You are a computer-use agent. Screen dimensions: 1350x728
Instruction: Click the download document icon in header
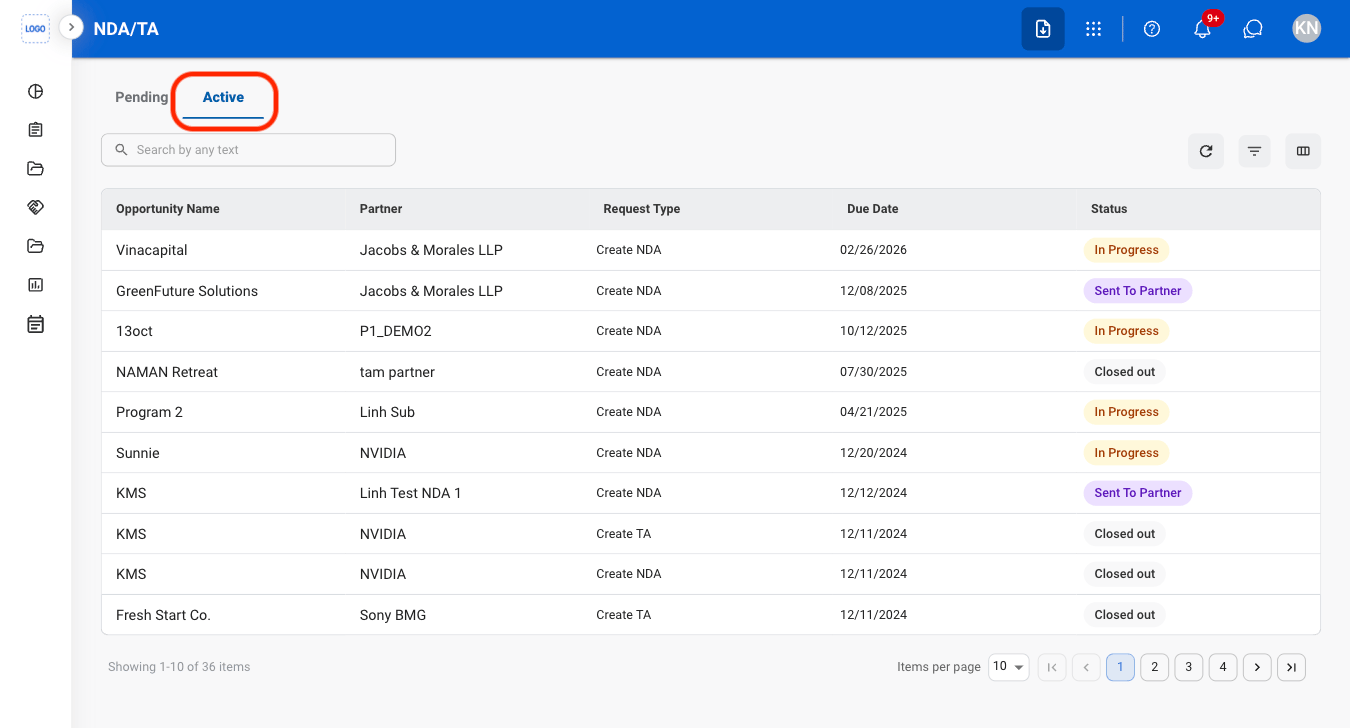(x=1043, y=29)
